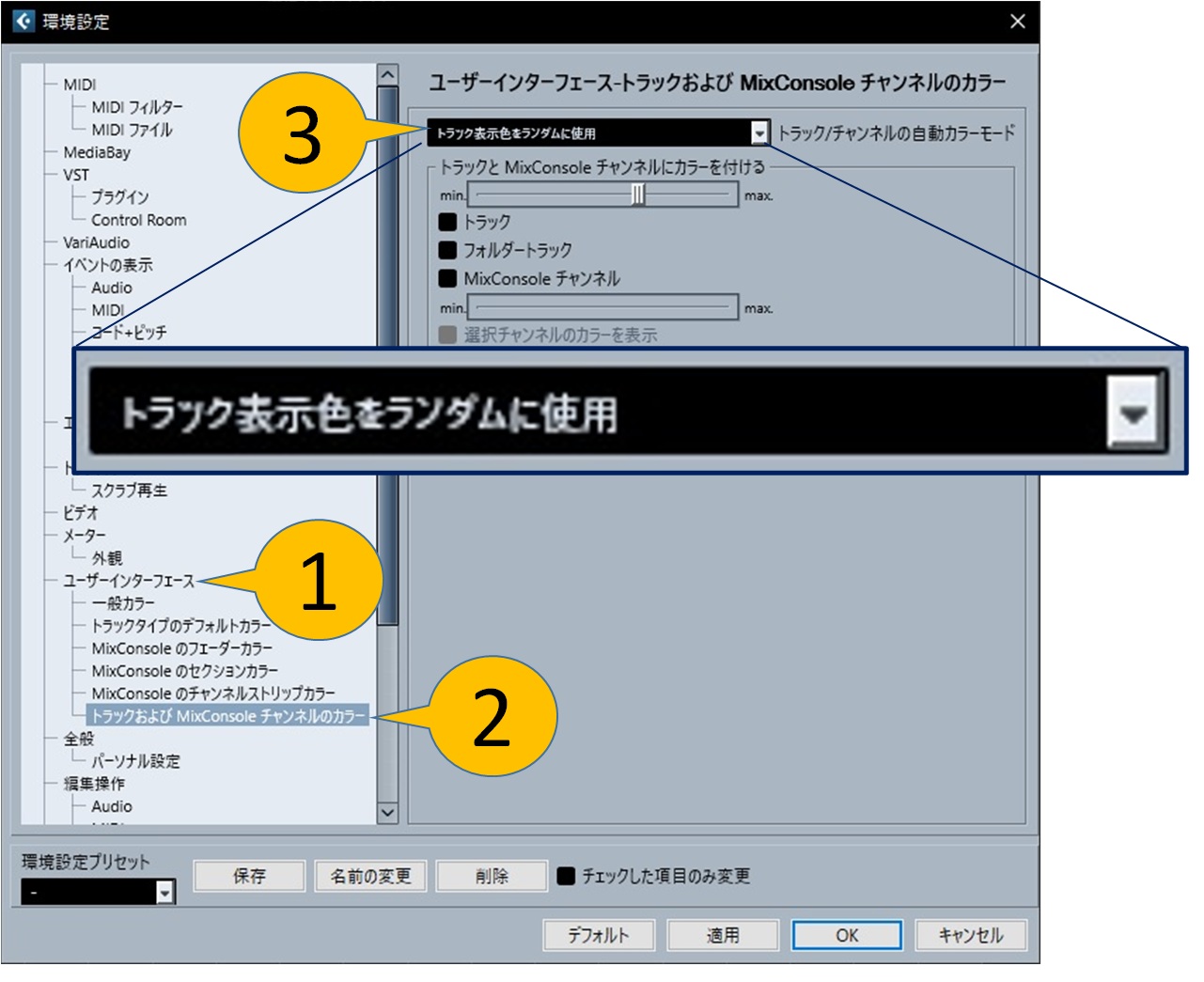
Task: Enable the トラック checkbox
Action: pyautogui.click(x=448, y=222)
